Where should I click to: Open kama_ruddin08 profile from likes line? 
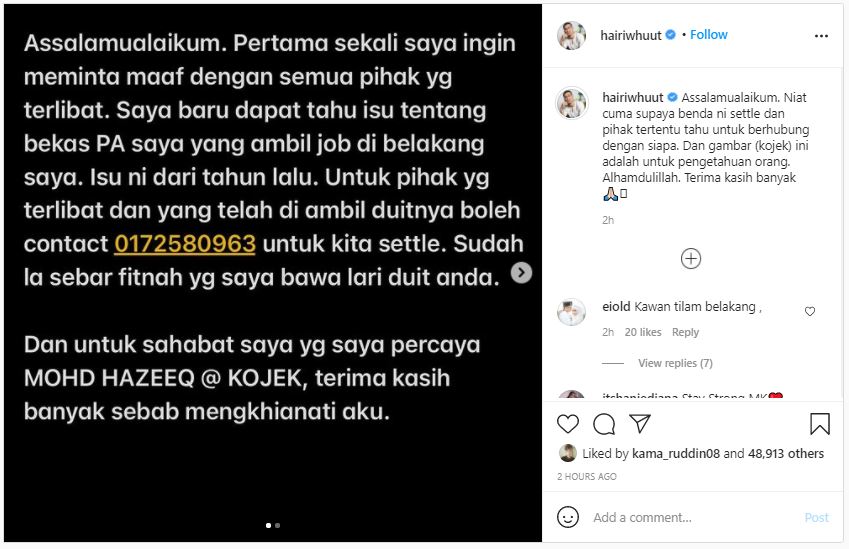(676, 454)
